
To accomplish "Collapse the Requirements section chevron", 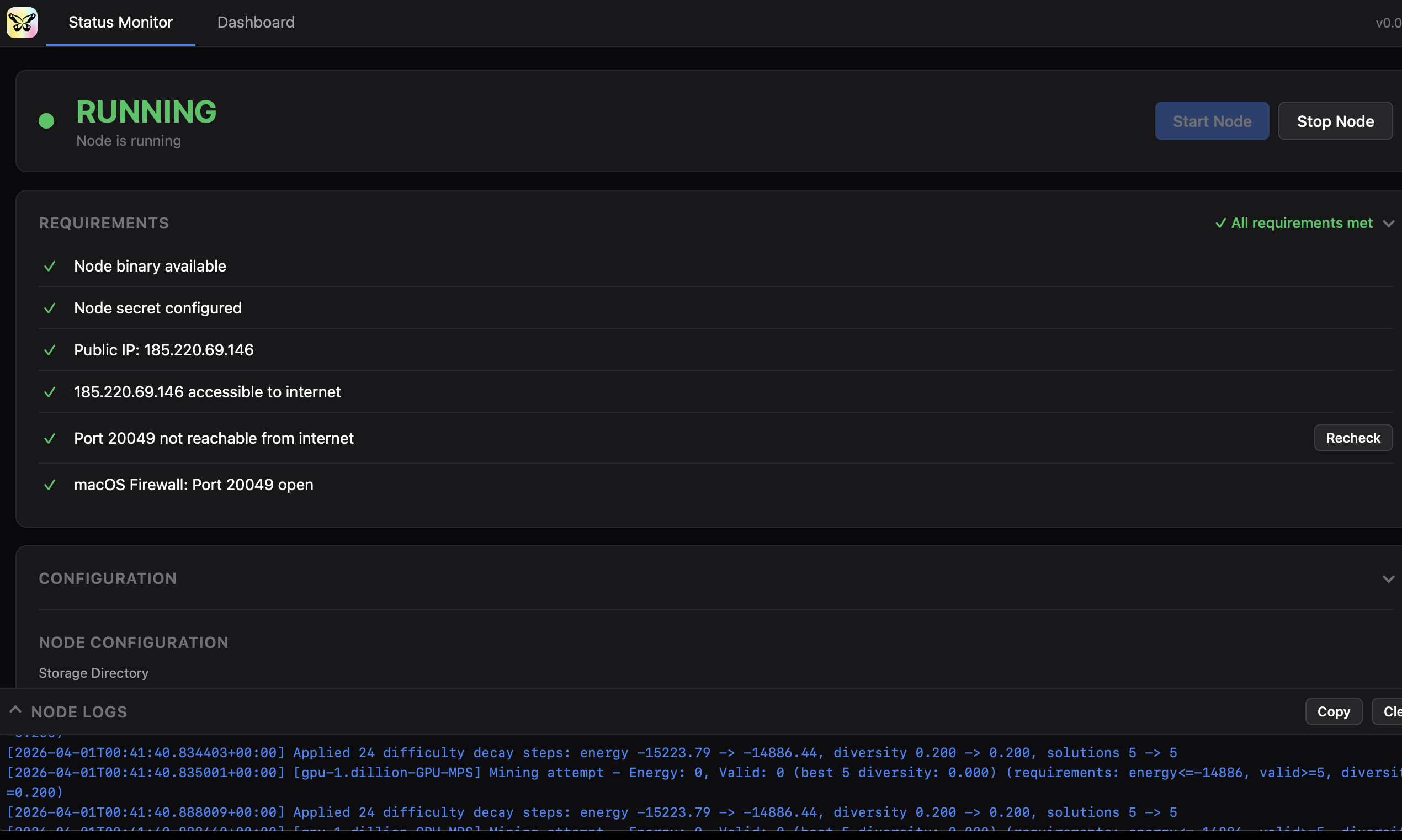I will click(1388, 223).
